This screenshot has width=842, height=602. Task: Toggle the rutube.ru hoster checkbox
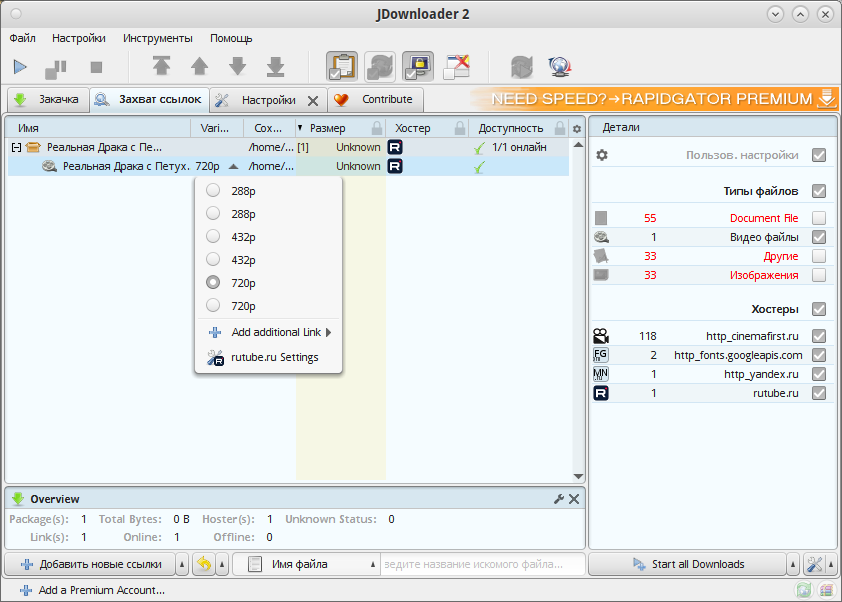[819, 393]
